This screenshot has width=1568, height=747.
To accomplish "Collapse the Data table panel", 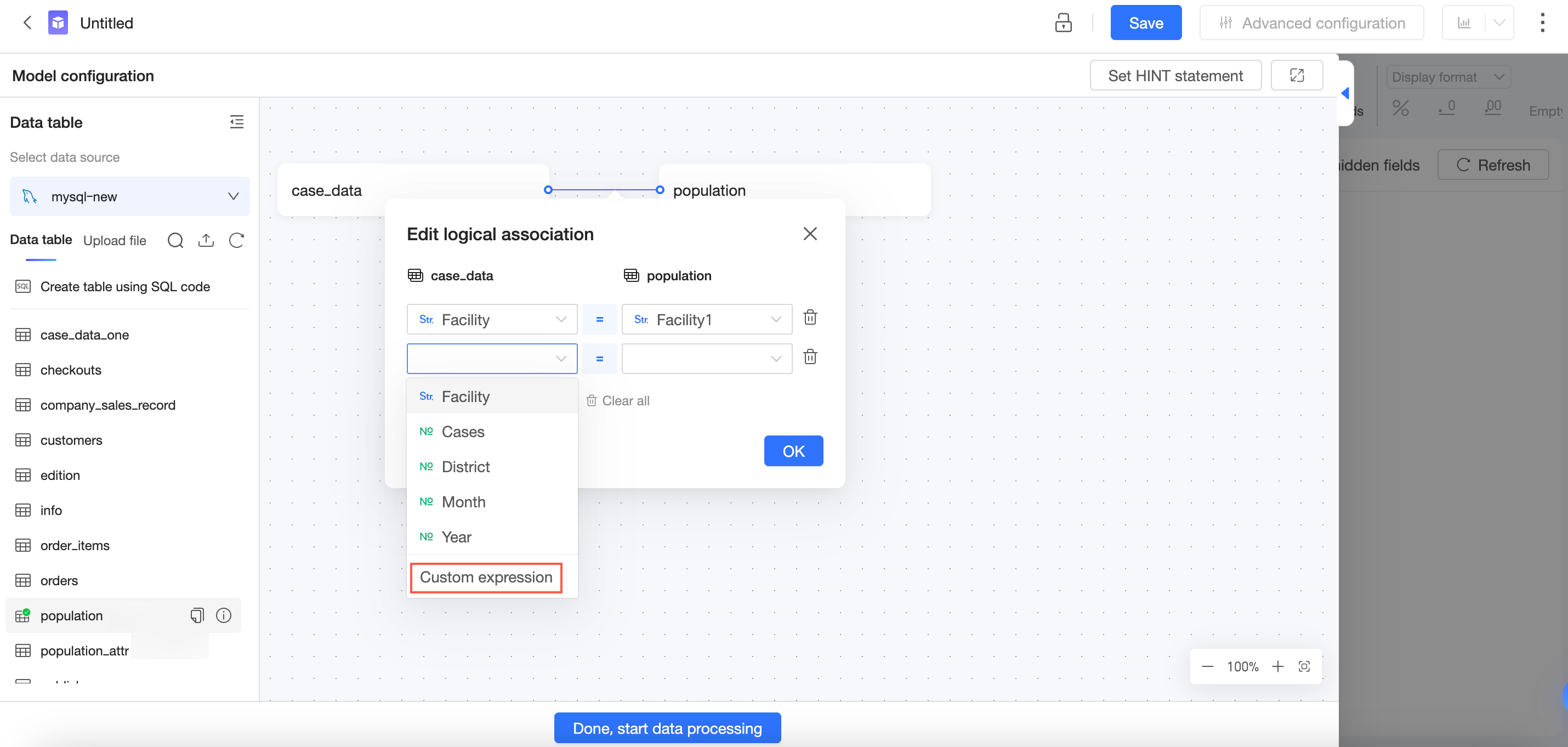I will coord(237,122).
